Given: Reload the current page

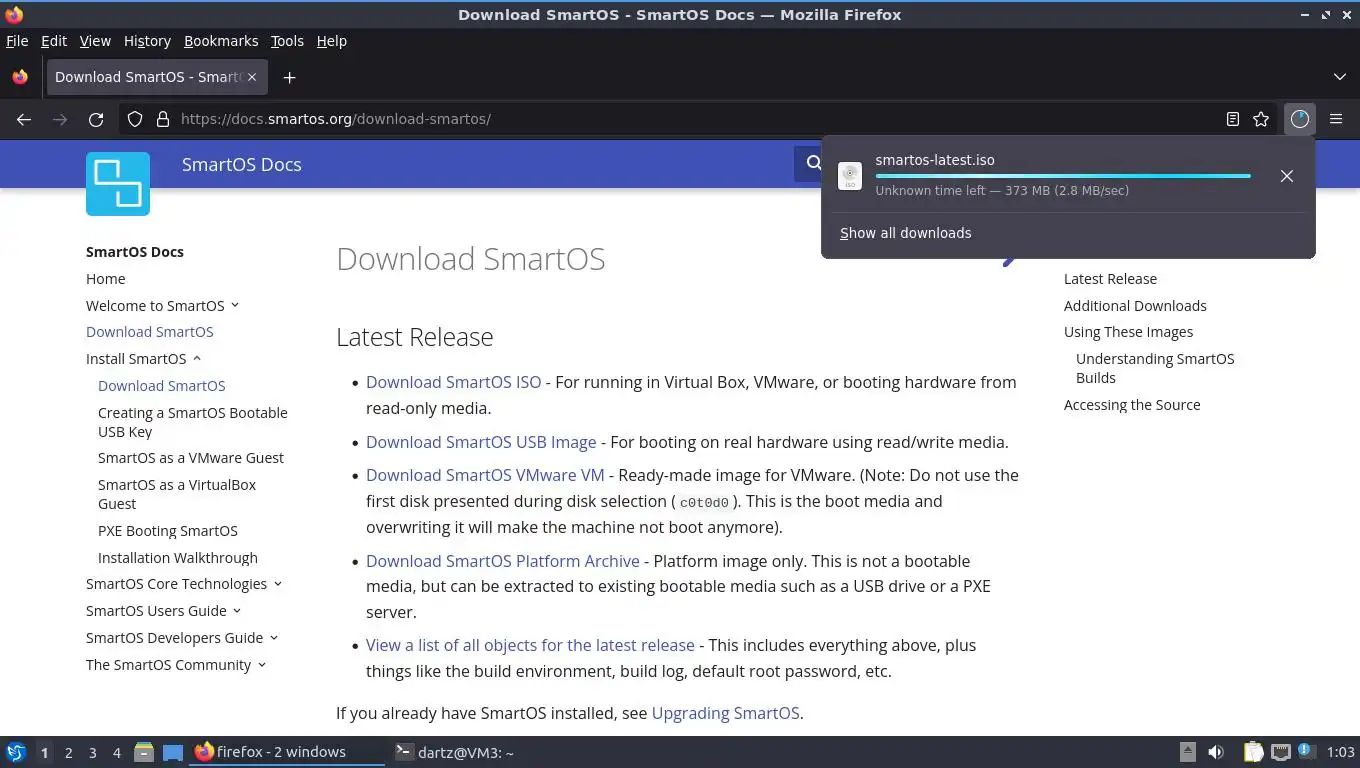Looking at the screenshot, I should pos(96,119).
